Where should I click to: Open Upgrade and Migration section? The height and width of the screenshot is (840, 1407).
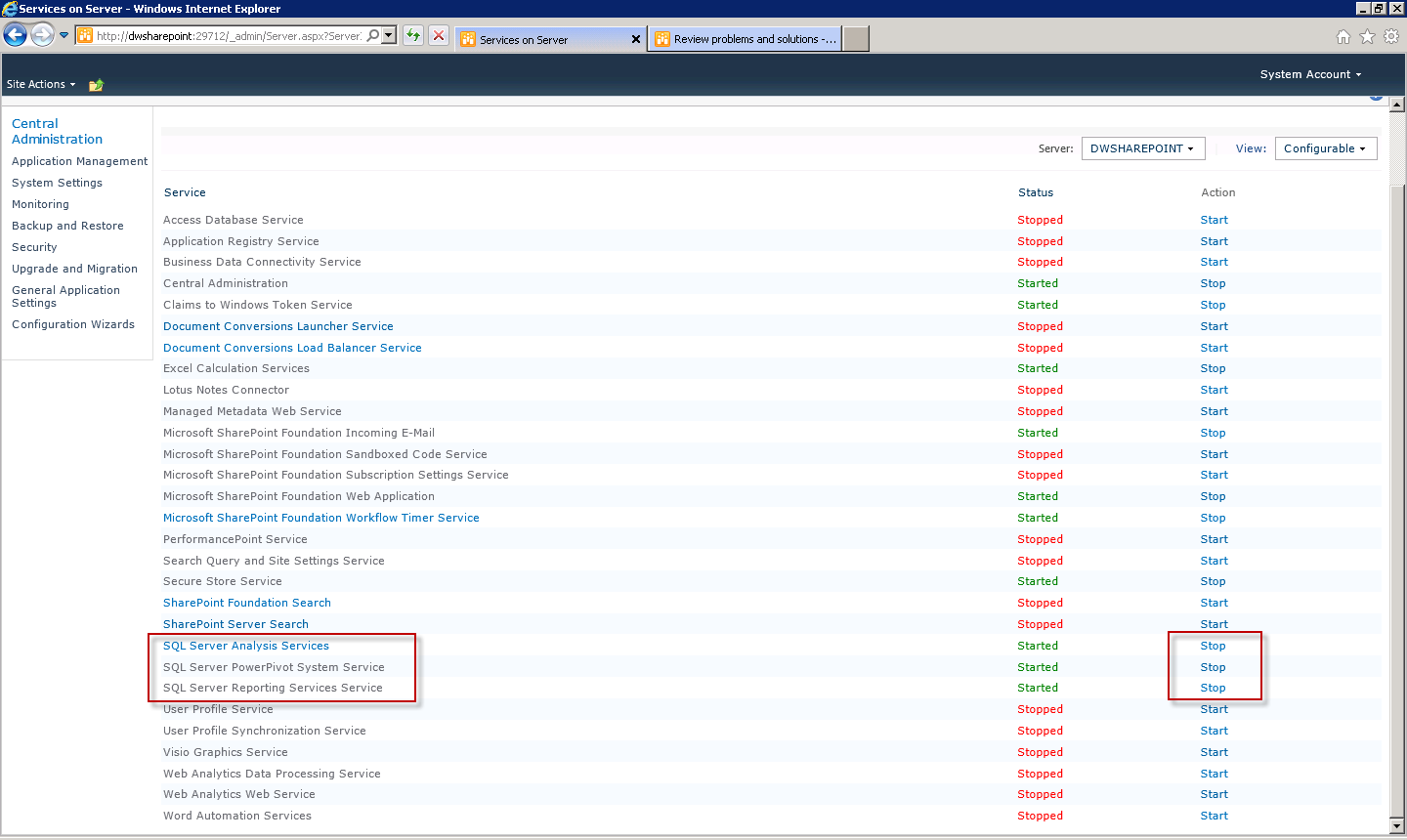point(74,269)
